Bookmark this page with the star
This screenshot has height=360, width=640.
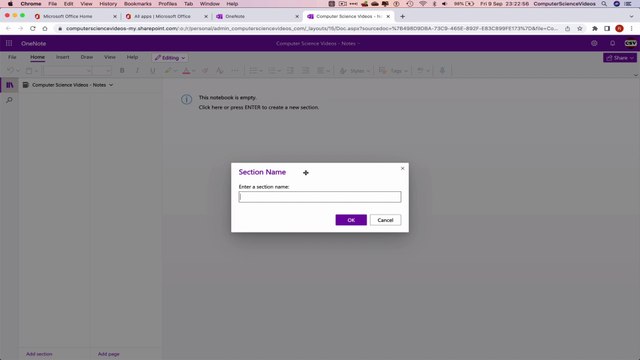pos(580,29)
